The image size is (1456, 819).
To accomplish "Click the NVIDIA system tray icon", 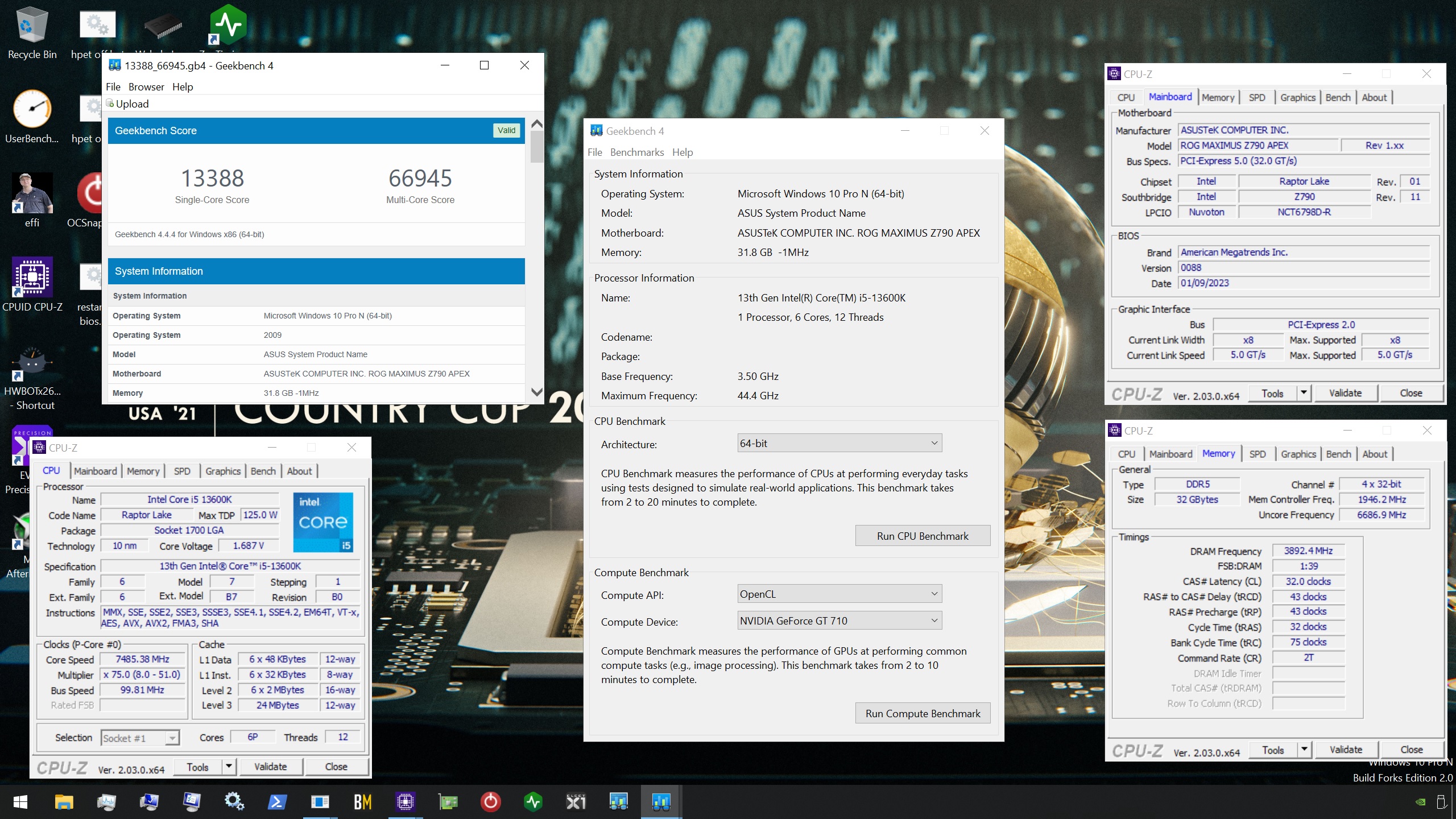I will (1420, 803).
